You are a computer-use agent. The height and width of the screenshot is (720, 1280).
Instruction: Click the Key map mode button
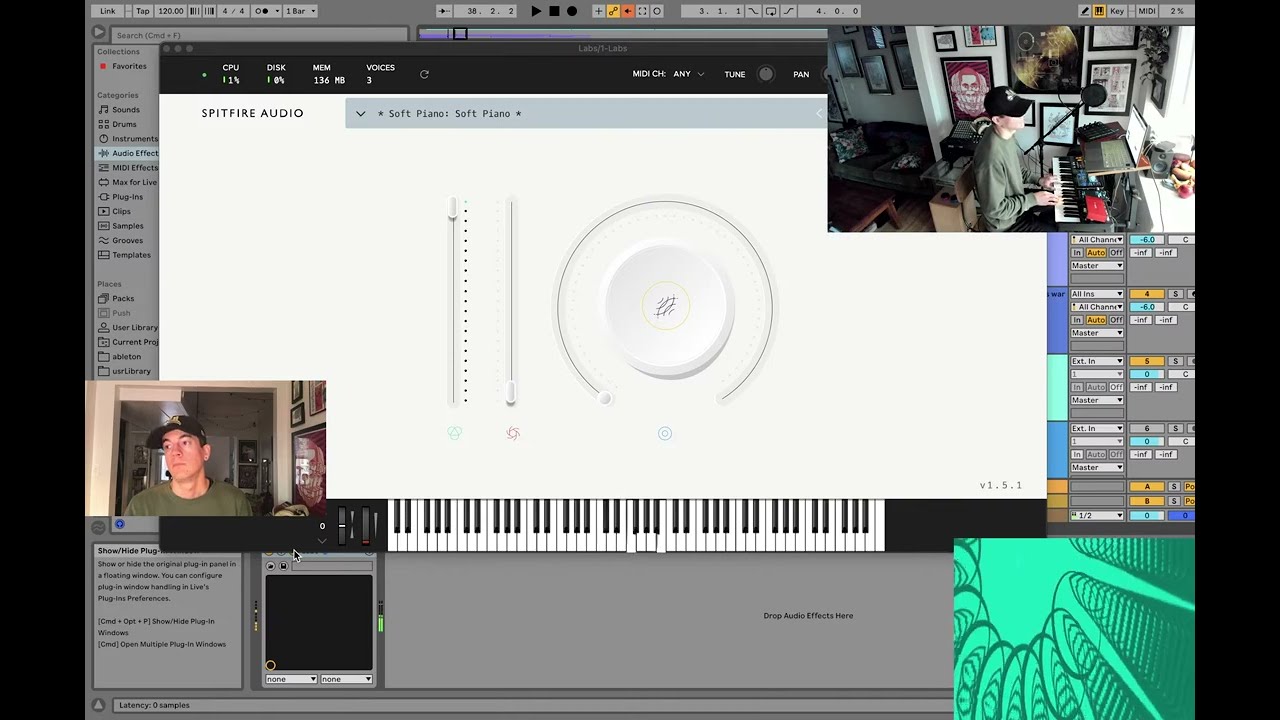[1117, 11]
